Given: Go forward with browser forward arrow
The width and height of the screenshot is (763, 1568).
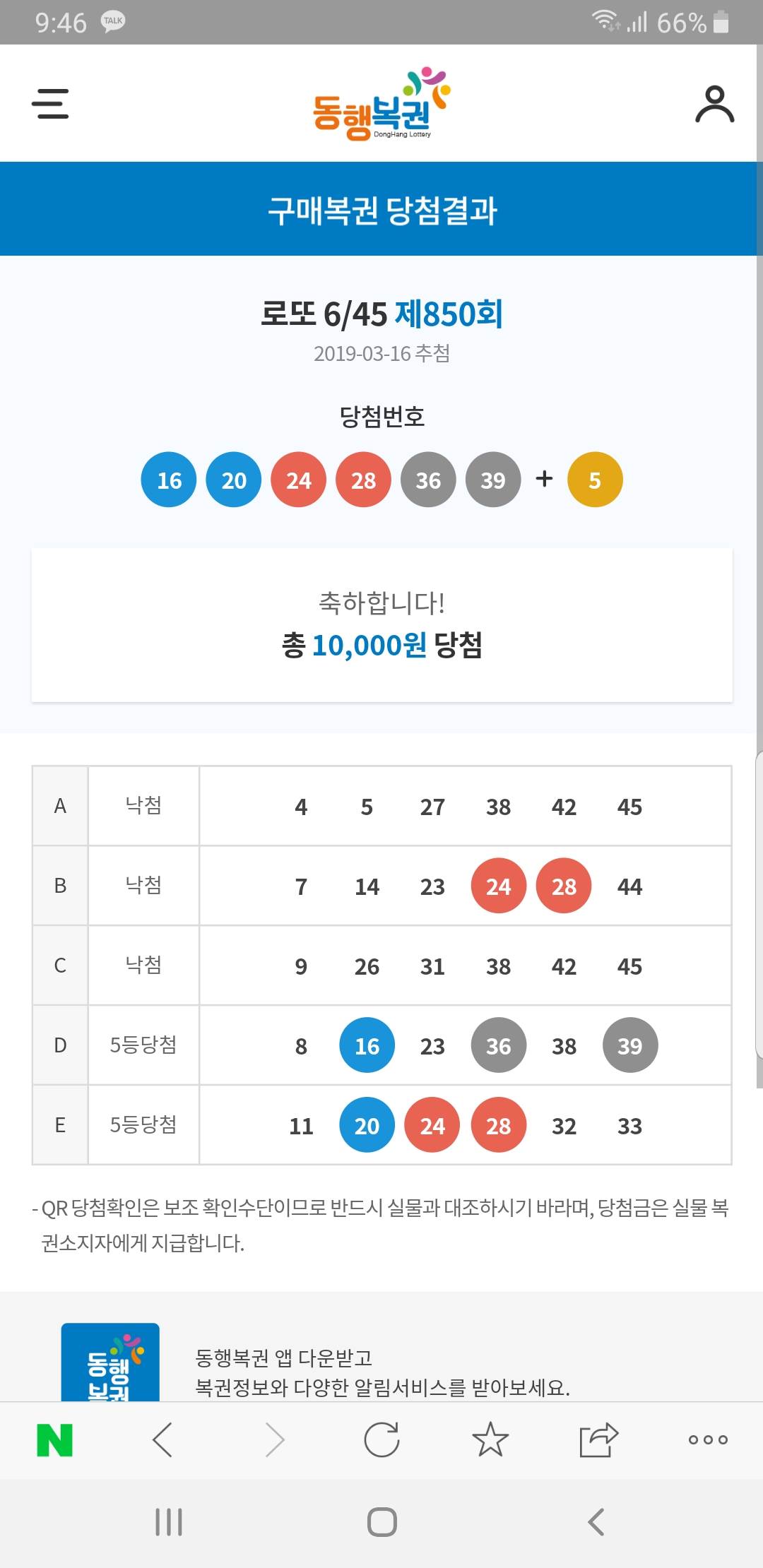Looking at the screenshot, I should (x=274, y=1439).
